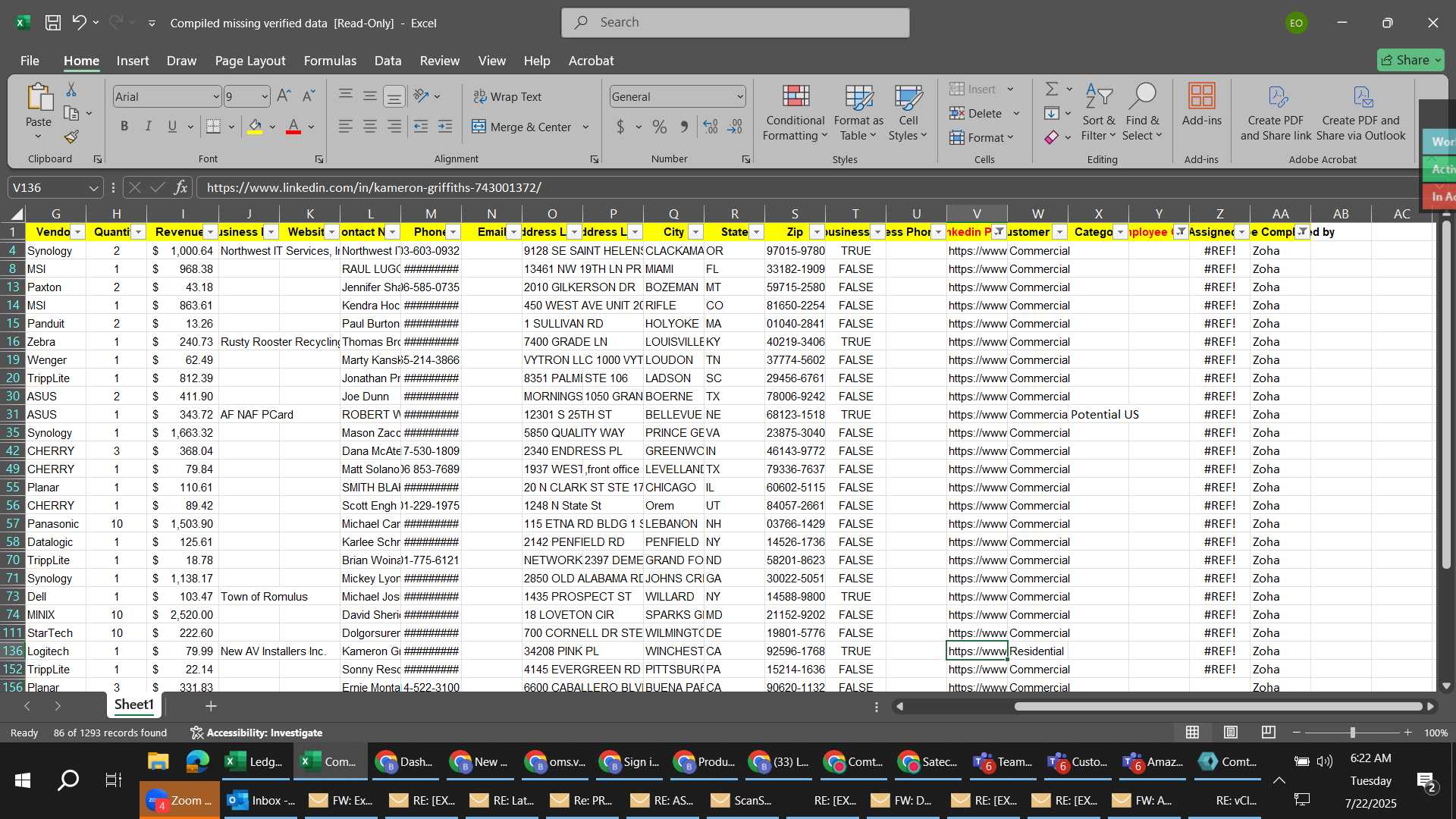Open the City column filter dropdown
Screen dimensions: 1456x819
click(695, 232)
